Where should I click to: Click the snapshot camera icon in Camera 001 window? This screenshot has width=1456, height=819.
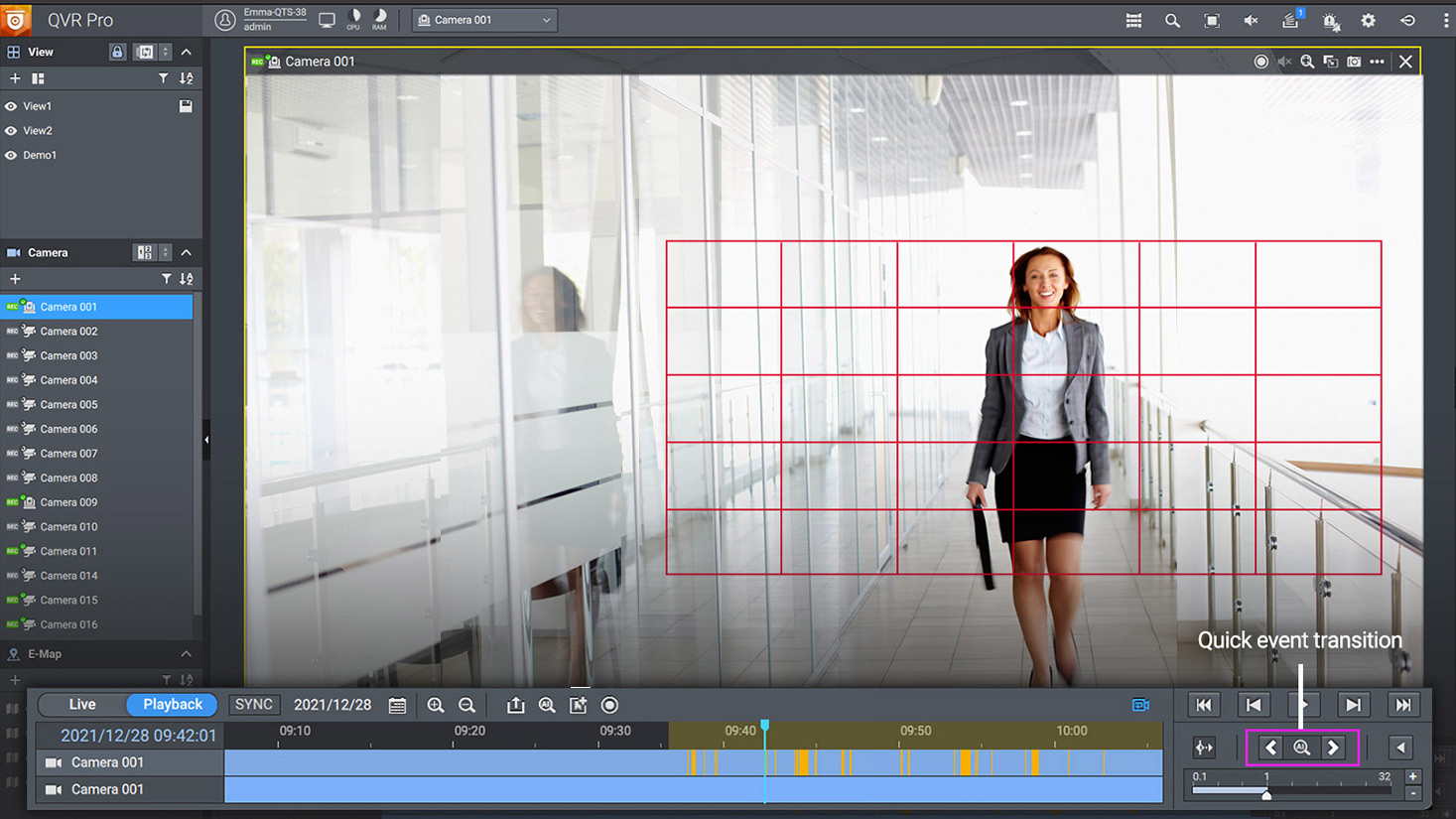[1354, 61]
